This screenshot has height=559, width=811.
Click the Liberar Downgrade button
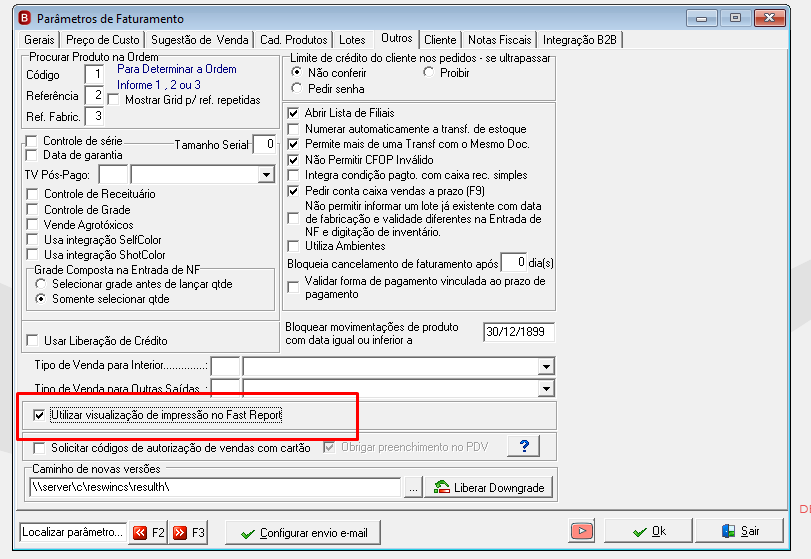point(489,487)
